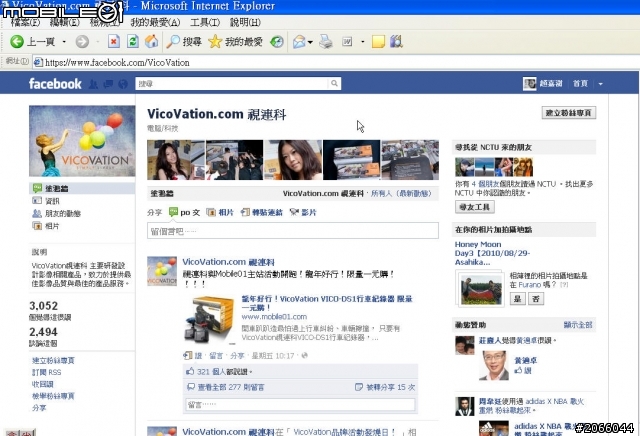This screenshot has width=640, height=436.
Task: Click the Stop loading icon
Action: [x=114, y=41]
